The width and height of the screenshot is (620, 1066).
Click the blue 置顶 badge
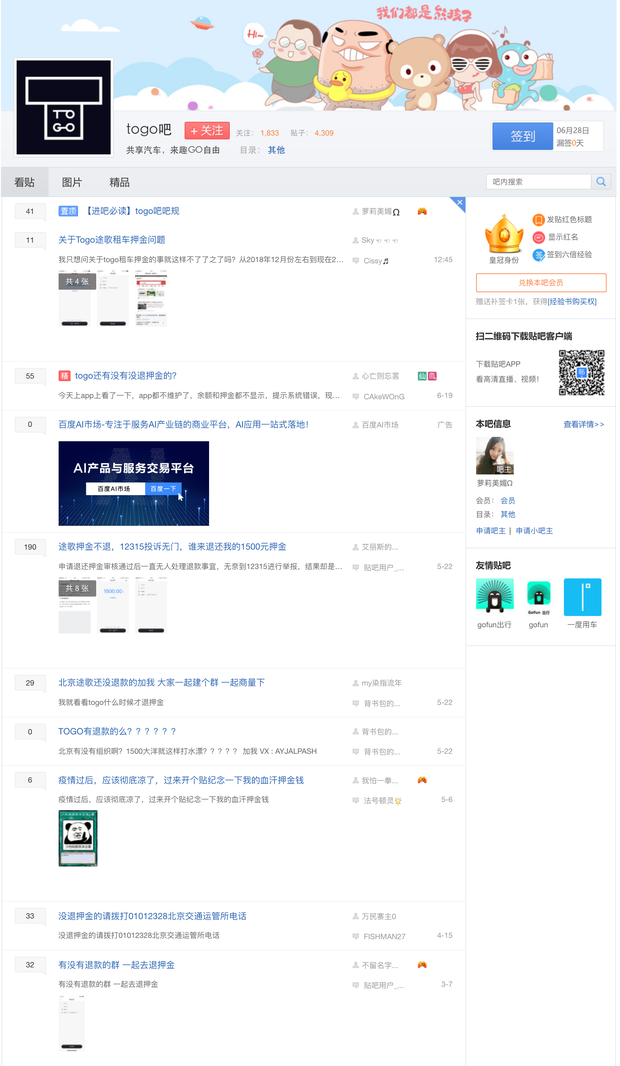68,211
